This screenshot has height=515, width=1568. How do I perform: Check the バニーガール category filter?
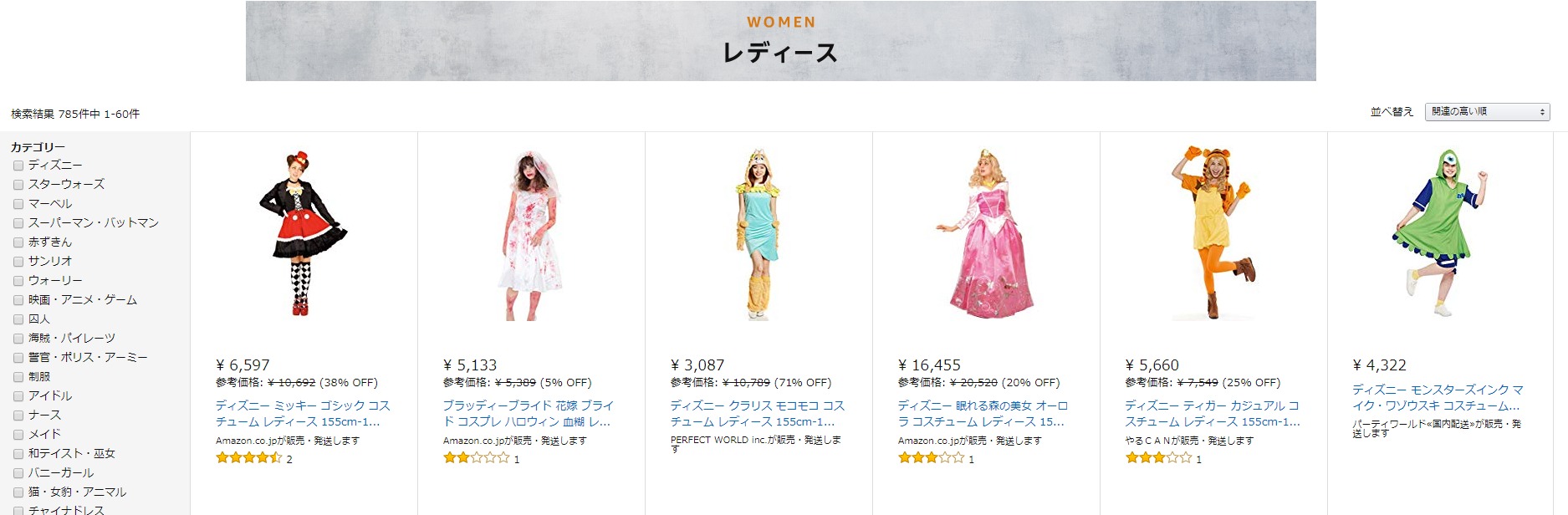point(18,473)
